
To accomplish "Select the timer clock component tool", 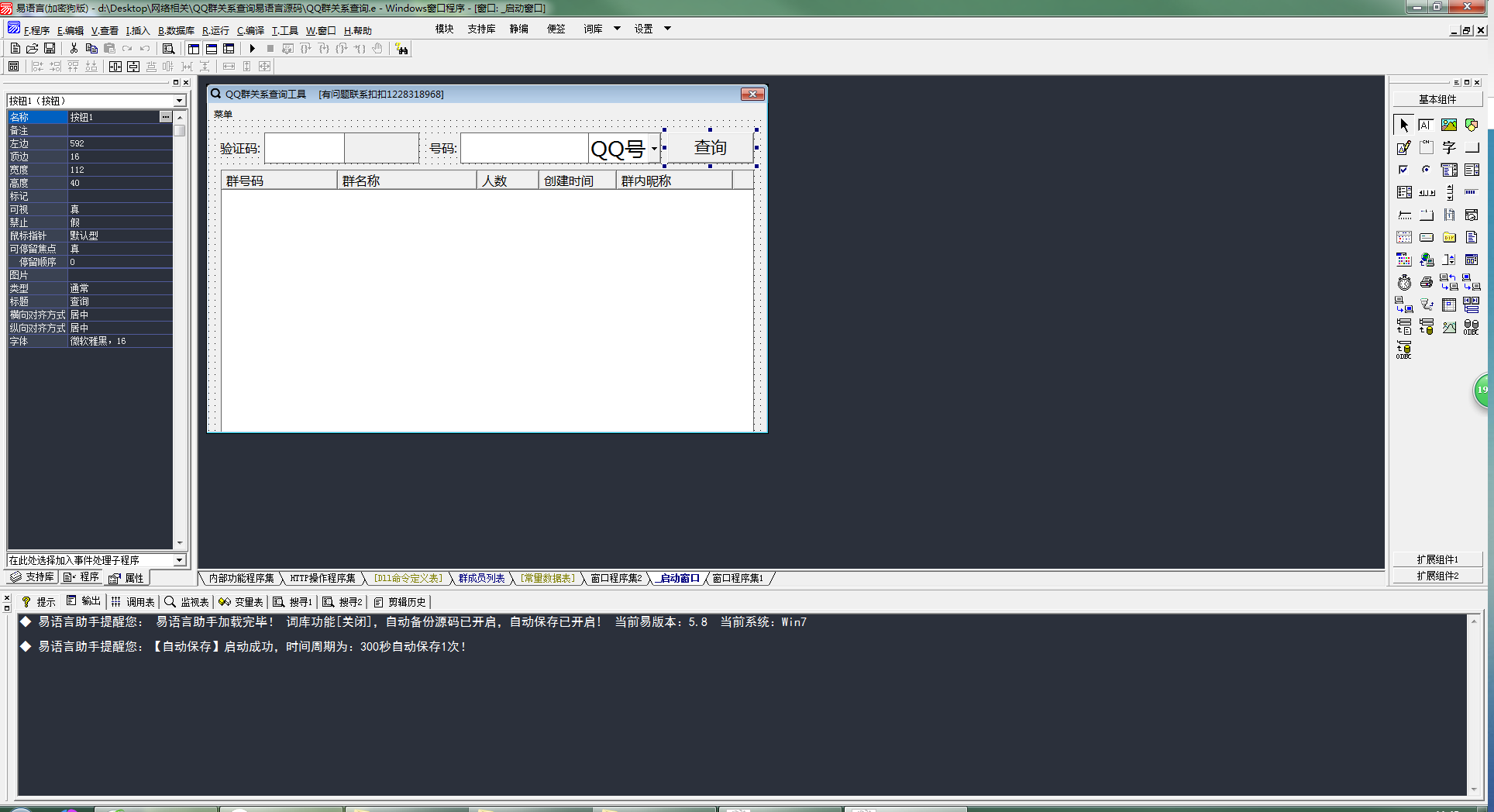I will [1404, 282].
